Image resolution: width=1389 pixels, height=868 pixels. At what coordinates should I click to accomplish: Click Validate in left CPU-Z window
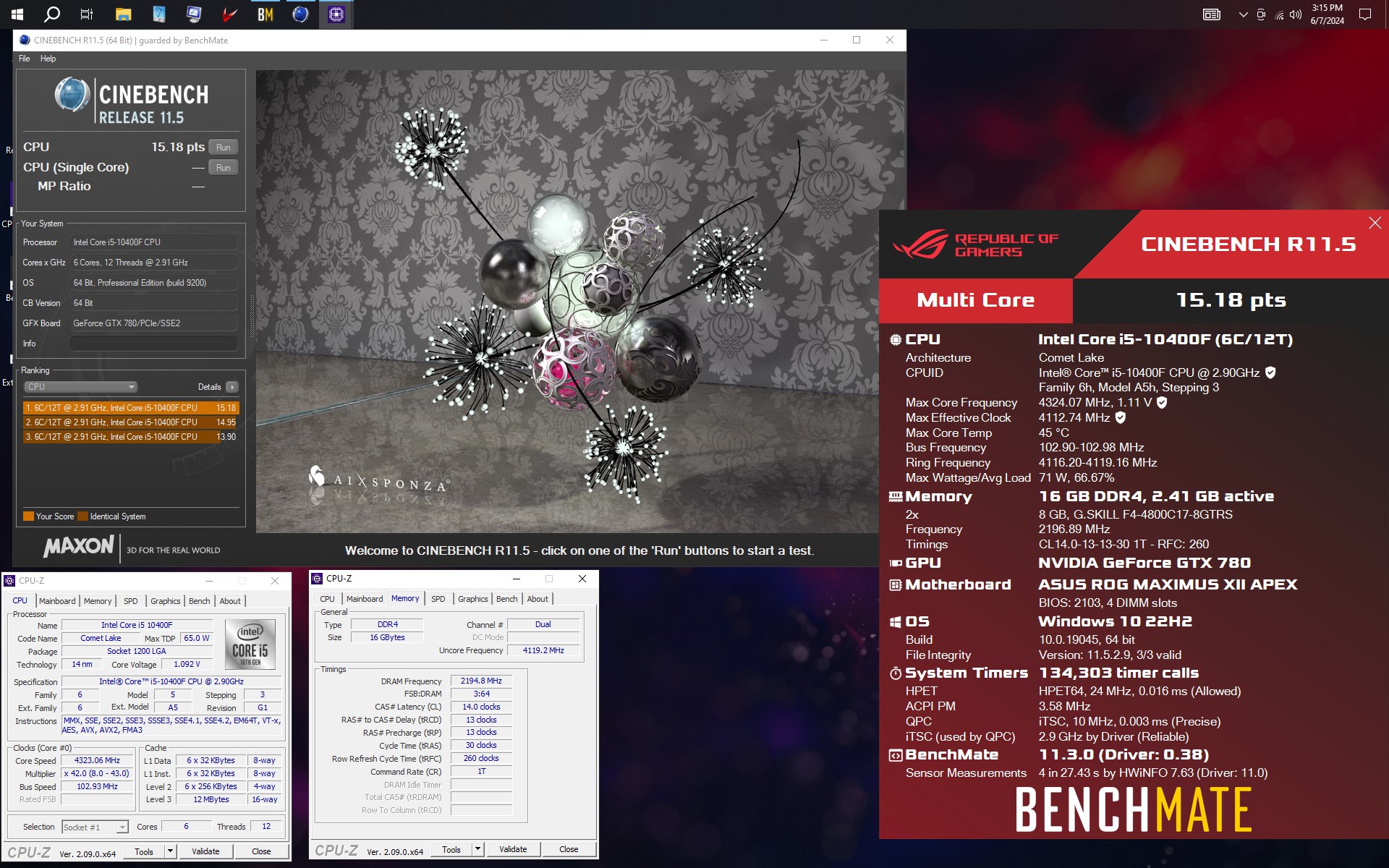205,851
